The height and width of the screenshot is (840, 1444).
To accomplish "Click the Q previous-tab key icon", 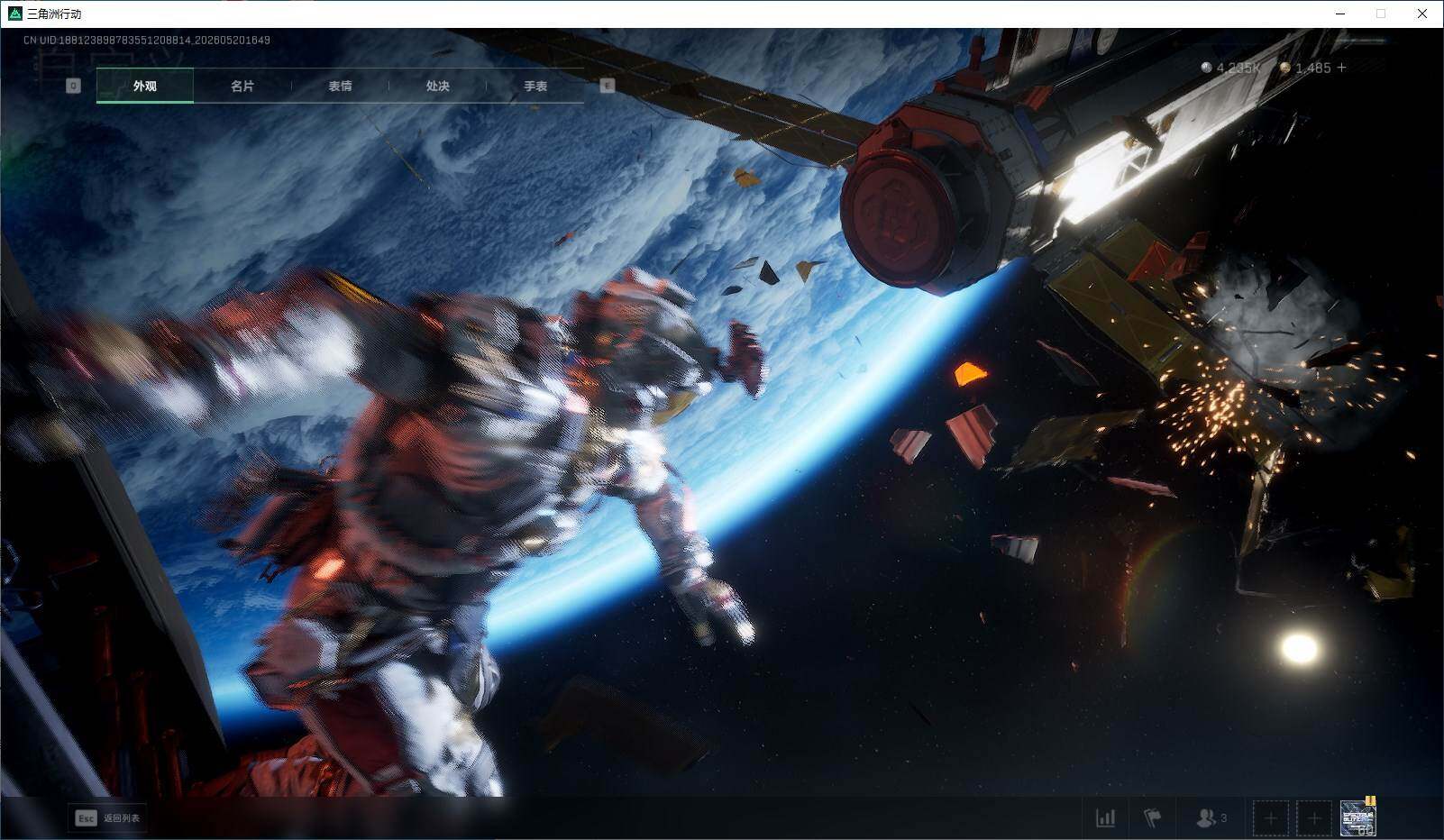I will 74,86.
